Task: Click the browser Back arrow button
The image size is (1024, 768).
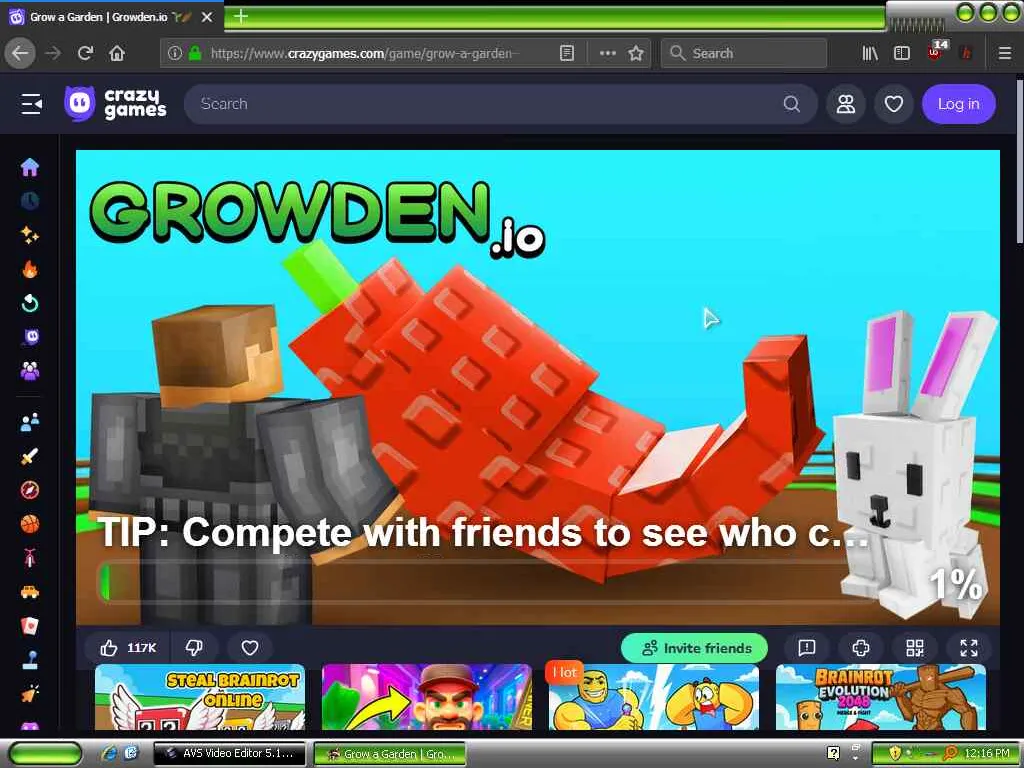Action: pos(20,53)
